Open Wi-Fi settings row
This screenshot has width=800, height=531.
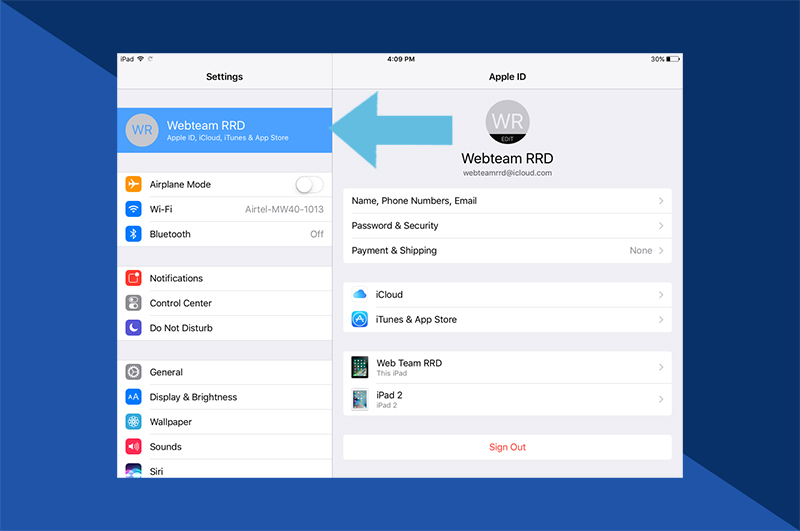pyautogui.click(x=224, y=209)
